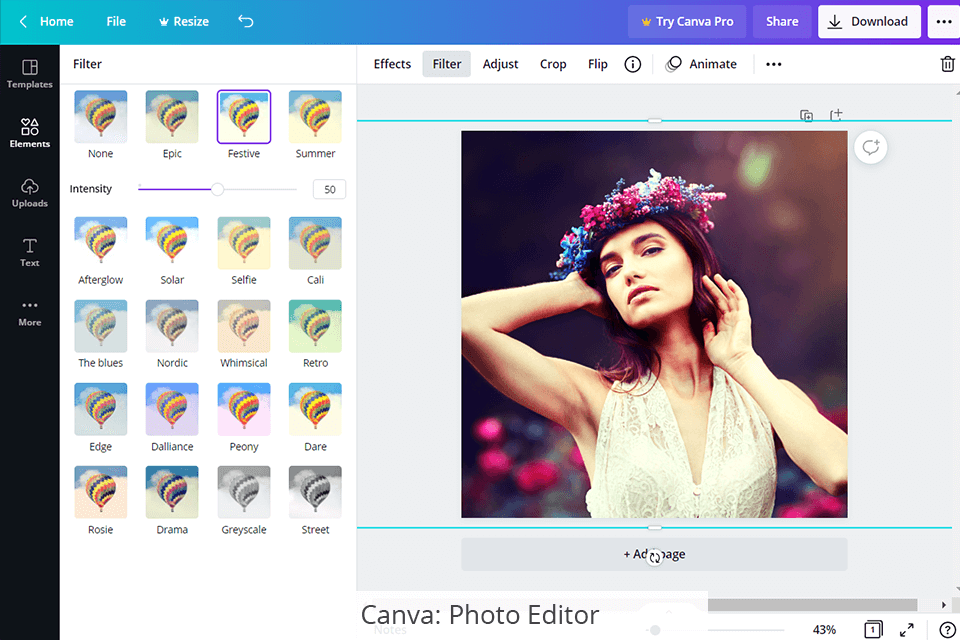Open the image info icon

pyautogui.click(x=632, y=64)
